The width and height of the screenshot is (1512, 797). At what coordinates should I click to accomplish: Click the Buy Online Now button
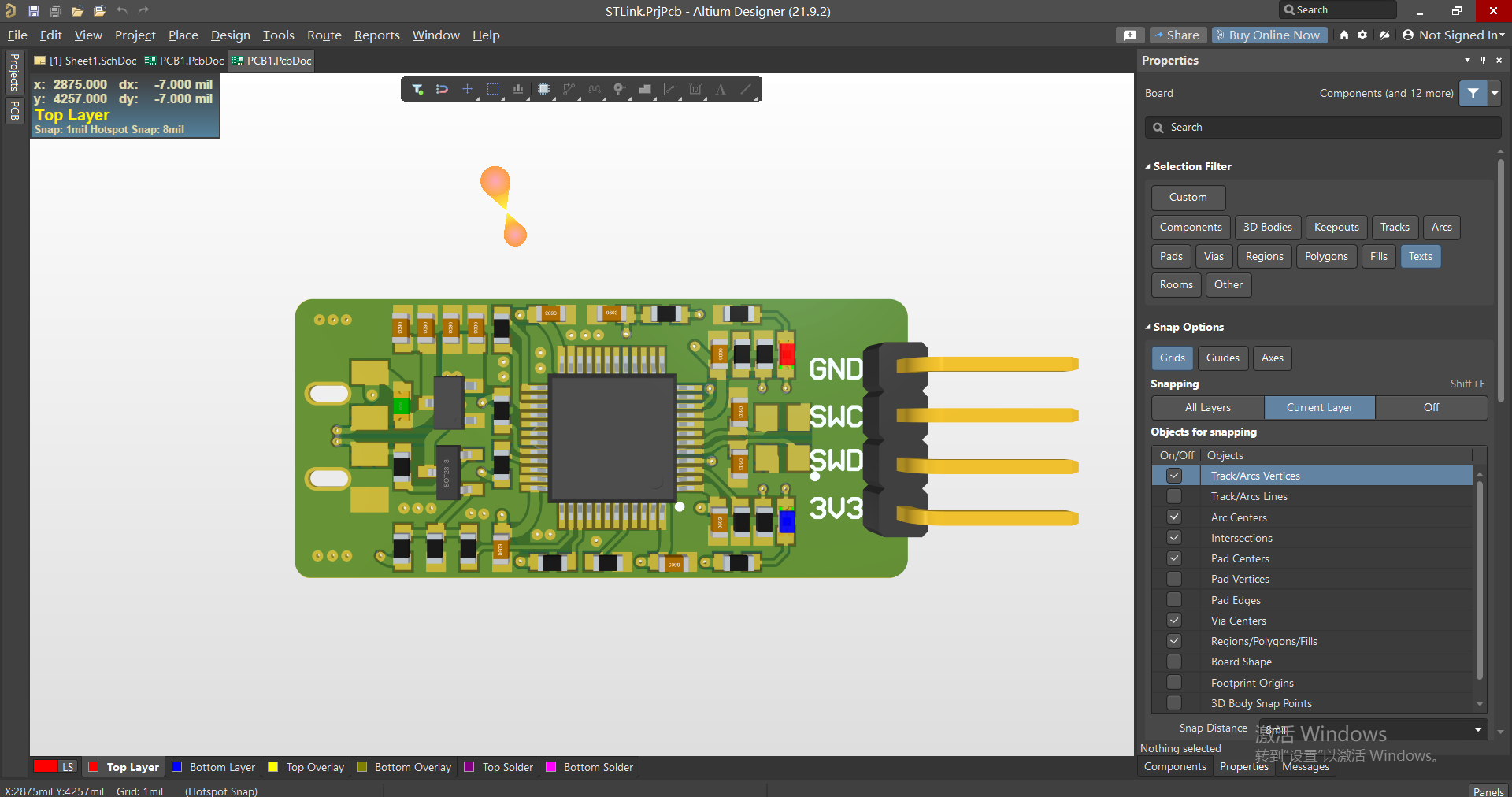pos(1269,35)
